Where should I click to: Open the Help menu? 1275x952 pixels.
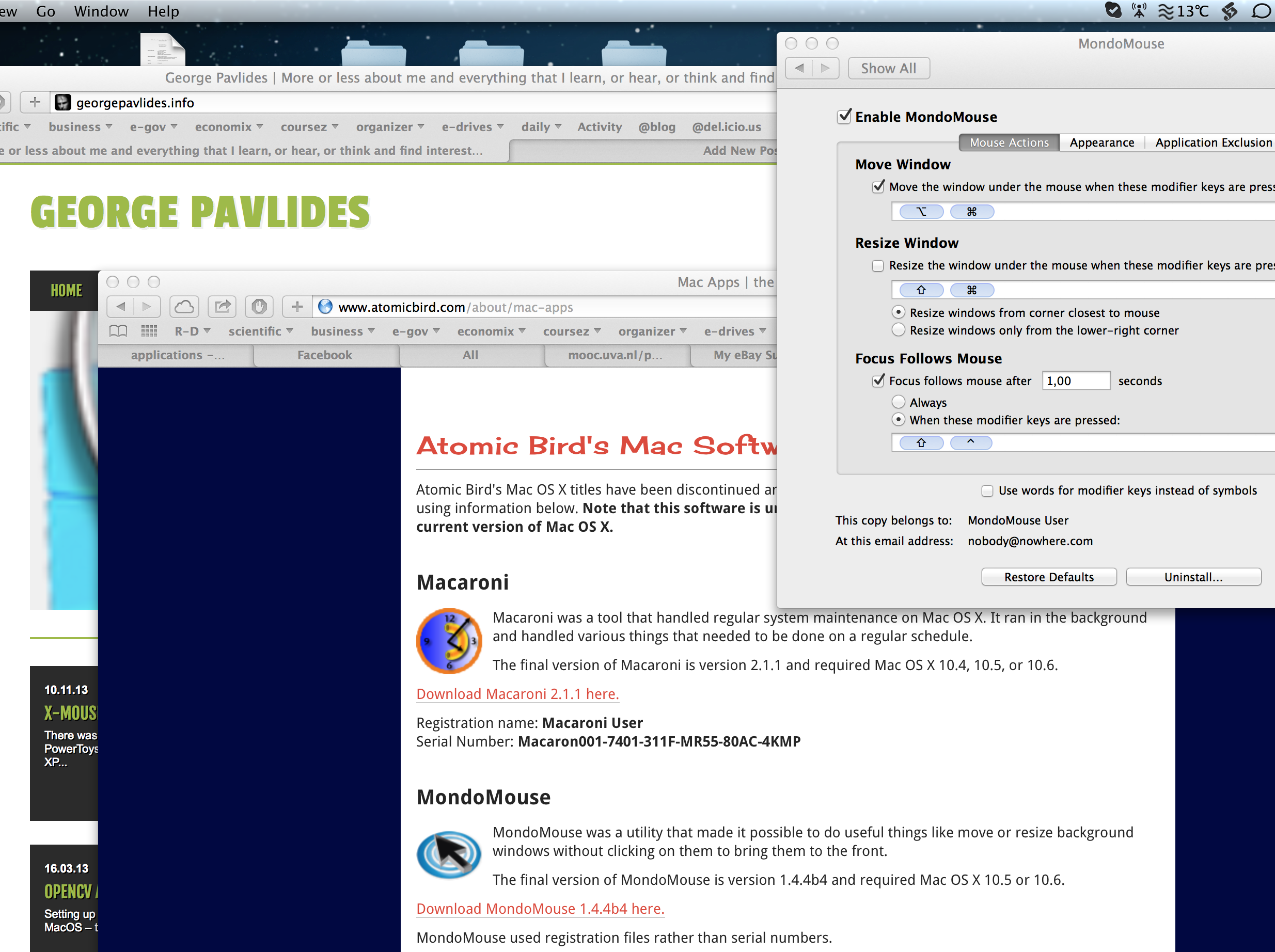[163, 11]
